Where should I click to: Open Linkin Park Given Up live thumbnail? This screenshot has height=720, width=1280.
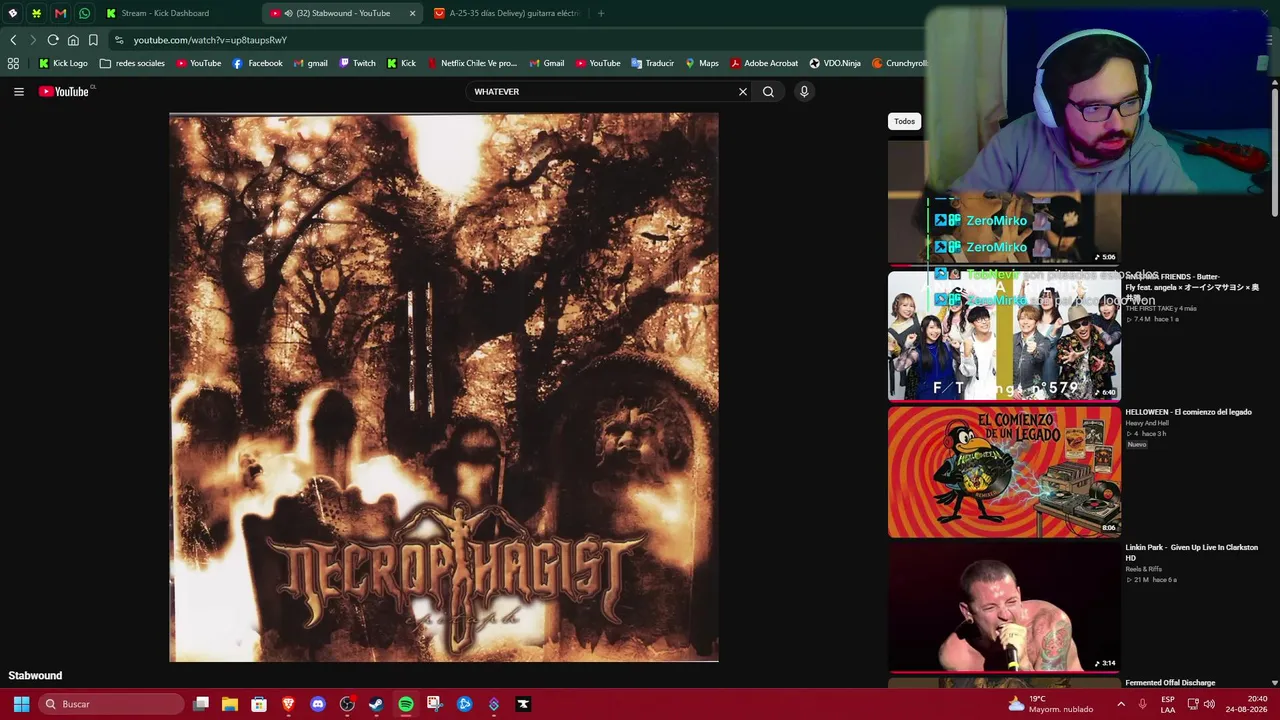[x=1004, y=607]
